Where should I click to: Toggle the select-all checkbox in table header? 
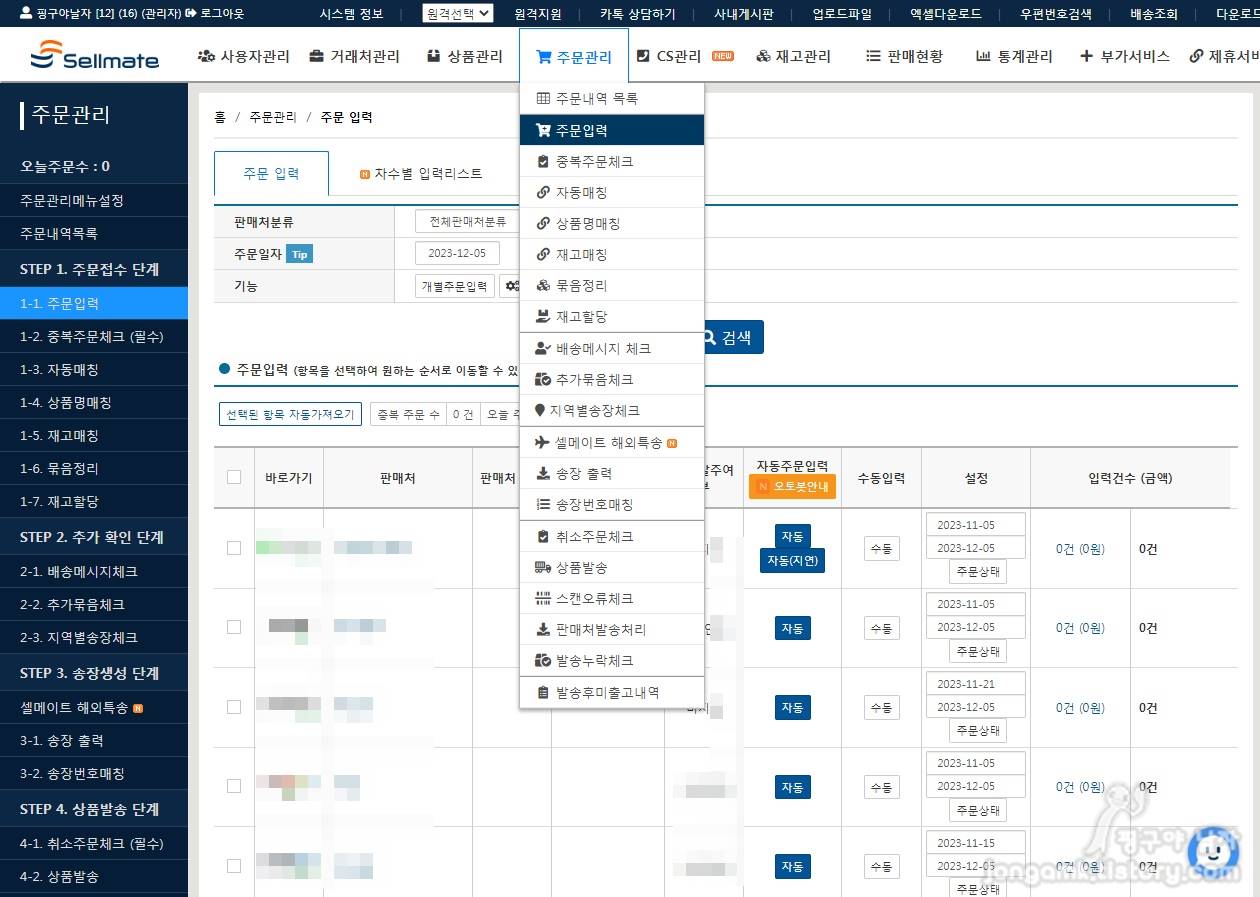click(x=234, y=477)
